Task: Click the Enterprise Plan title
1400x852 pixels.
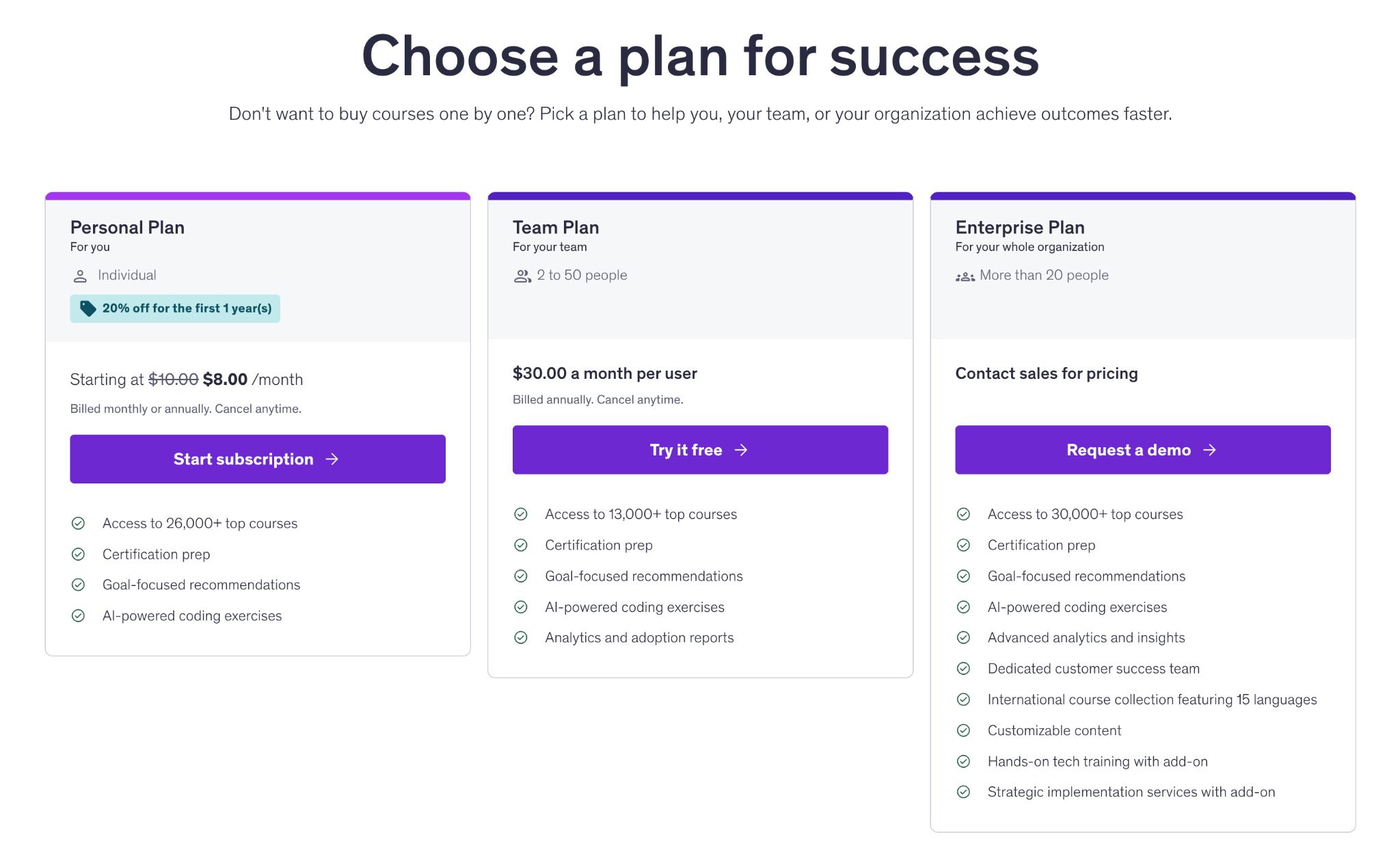Action: point(1020,226)
